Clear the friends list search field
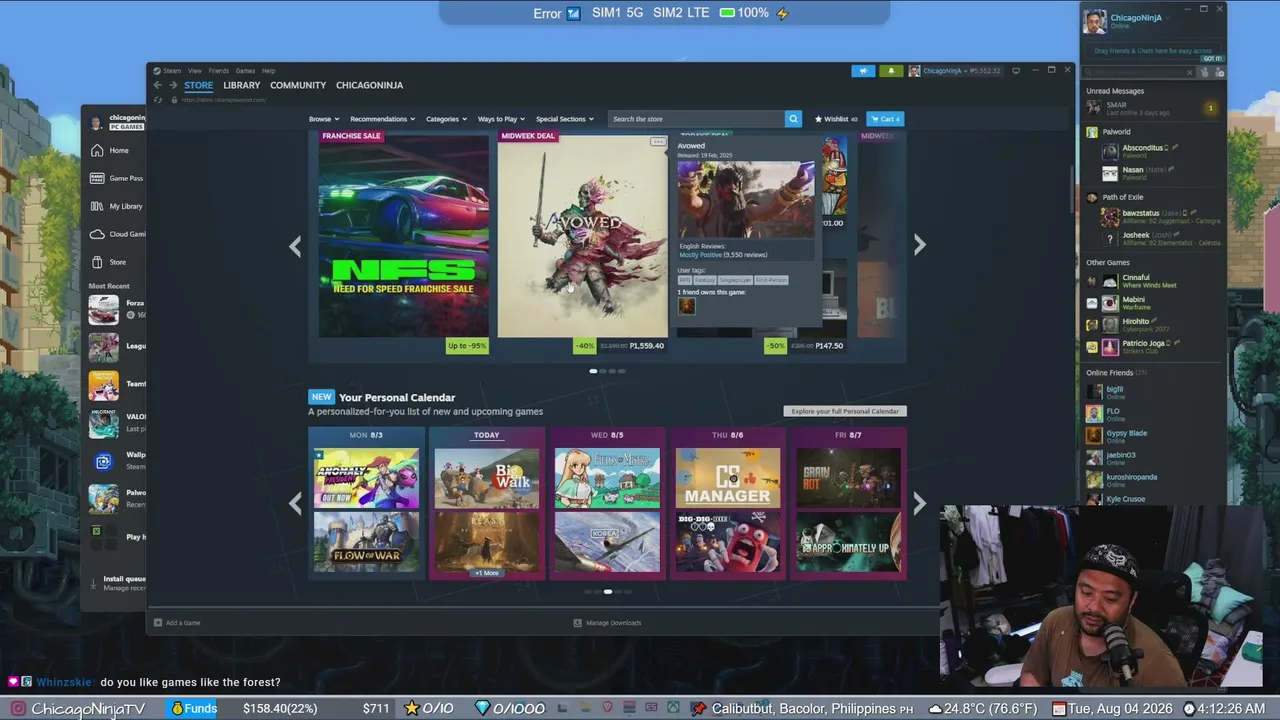The width and height of the screenshot is (1280, 720). (1189, 72)
